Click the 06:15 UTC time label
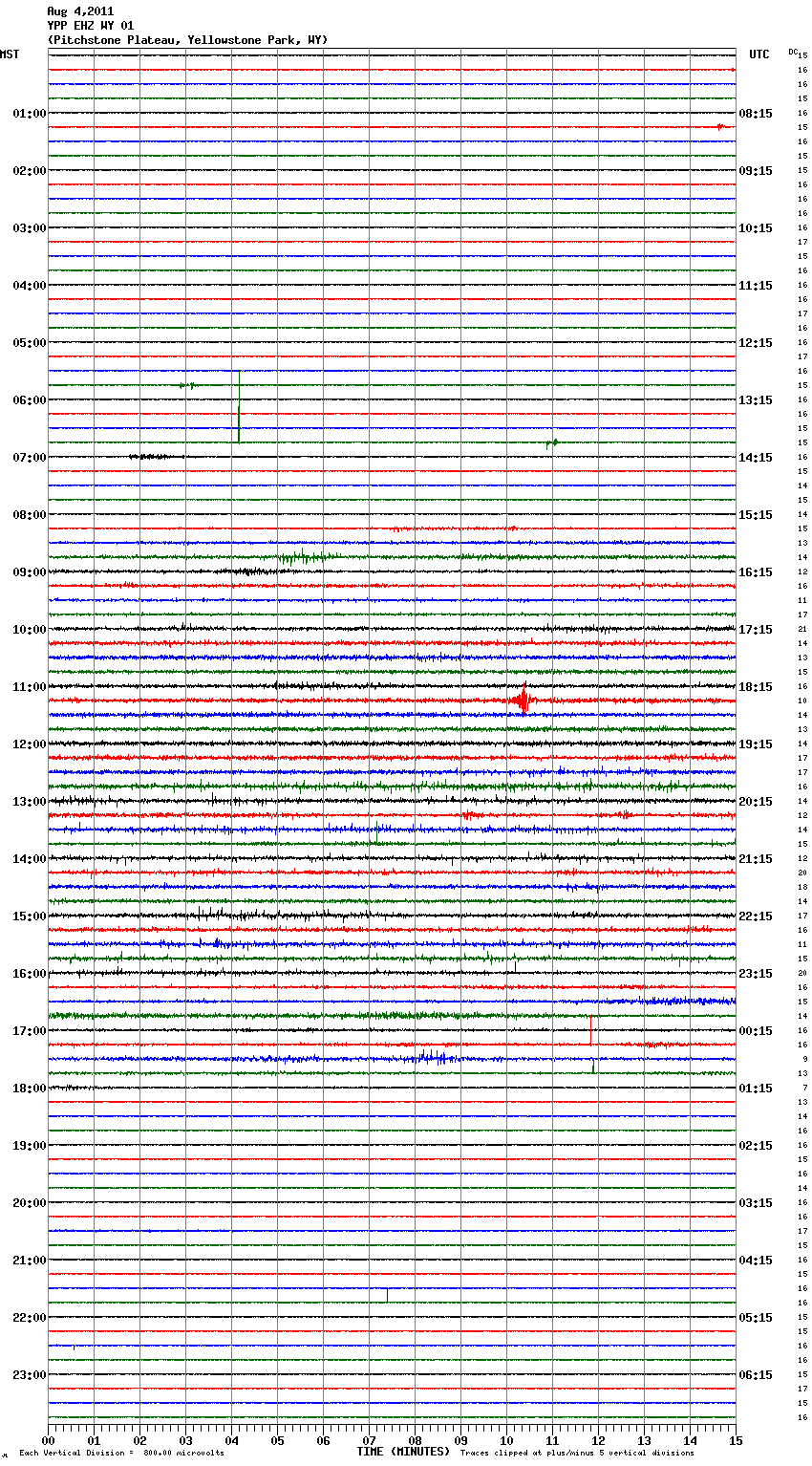Screen dimensions: 812x1466 click(x=756, y=1375)
